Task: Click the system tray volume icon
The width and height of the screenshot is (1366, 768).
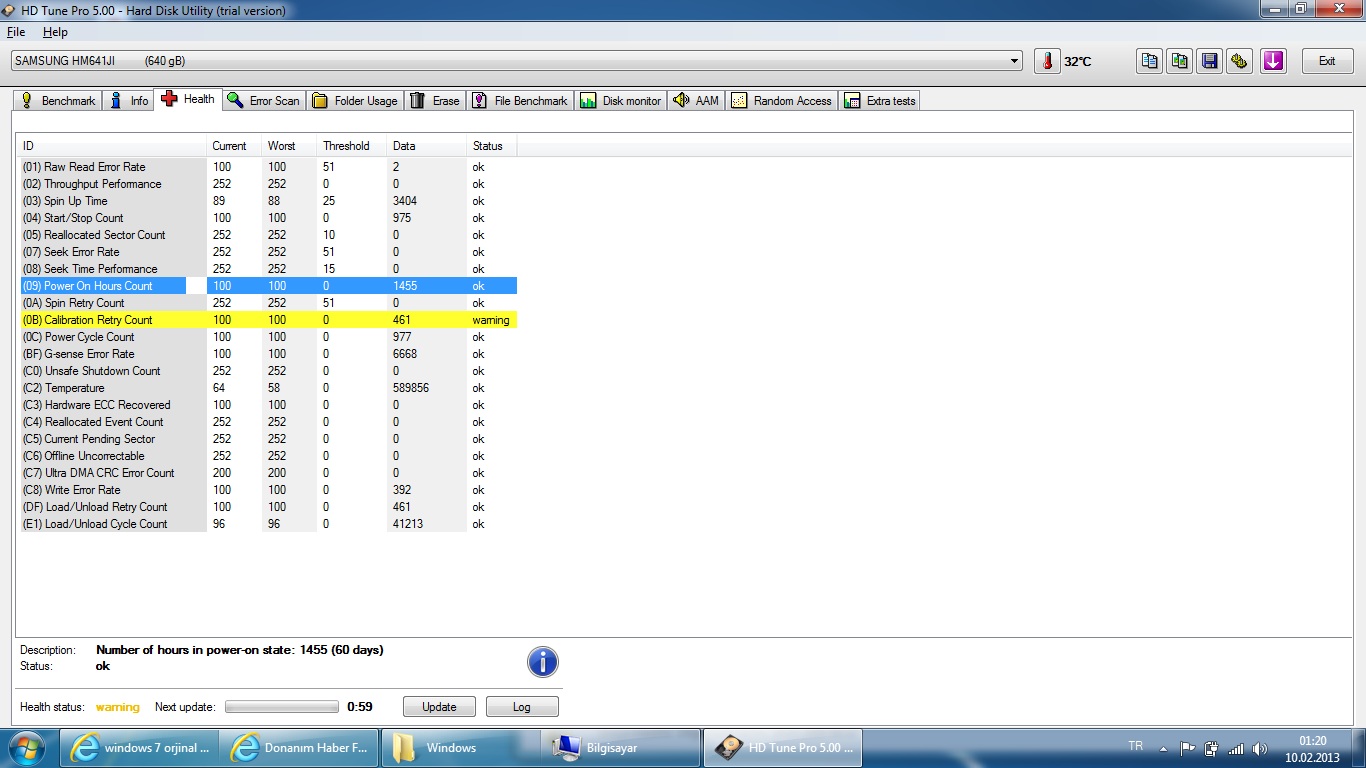Action: click(x=1260, y=748)
